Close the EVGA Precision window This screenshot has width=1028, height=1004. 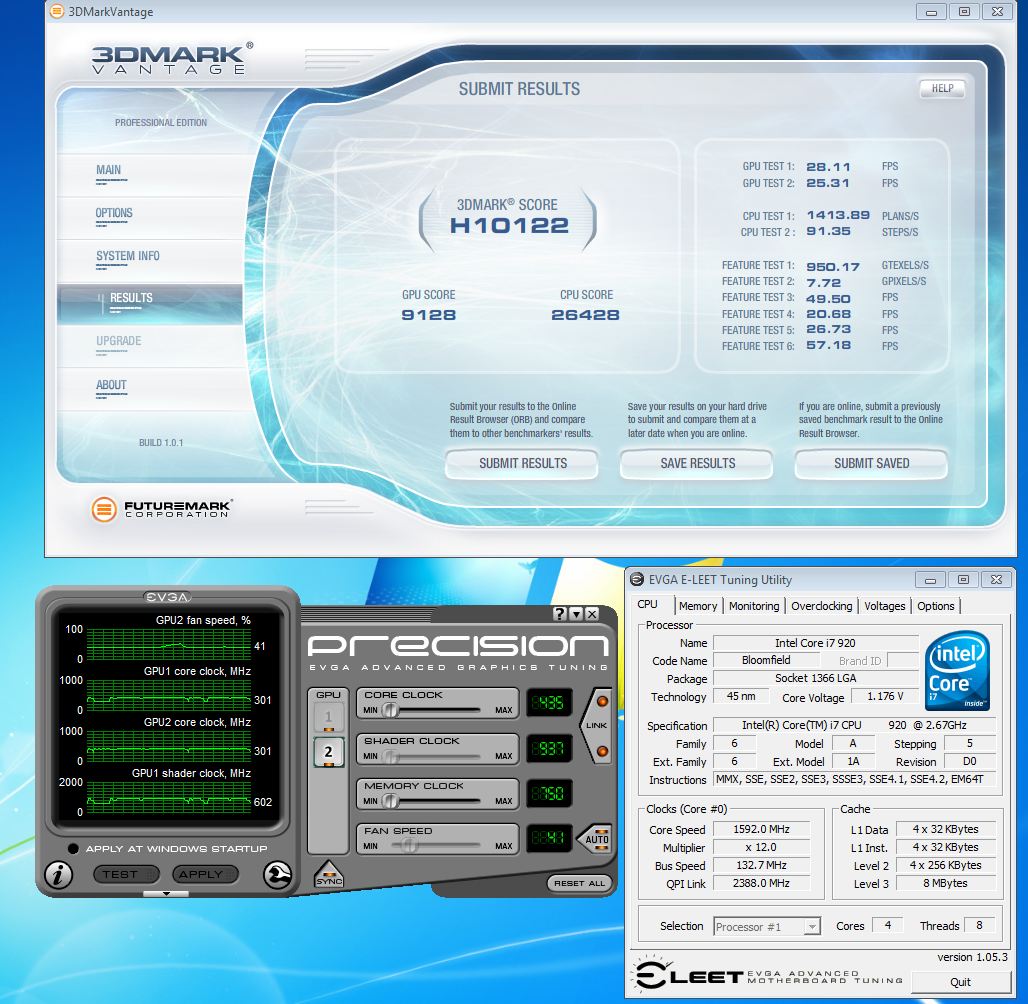[x=592, y=614]
